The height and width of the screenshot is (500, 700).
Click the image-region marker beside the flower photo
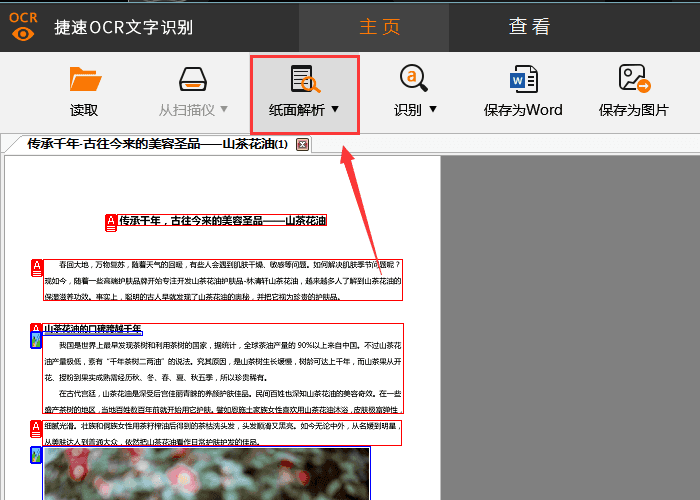[x=36, y=455]
